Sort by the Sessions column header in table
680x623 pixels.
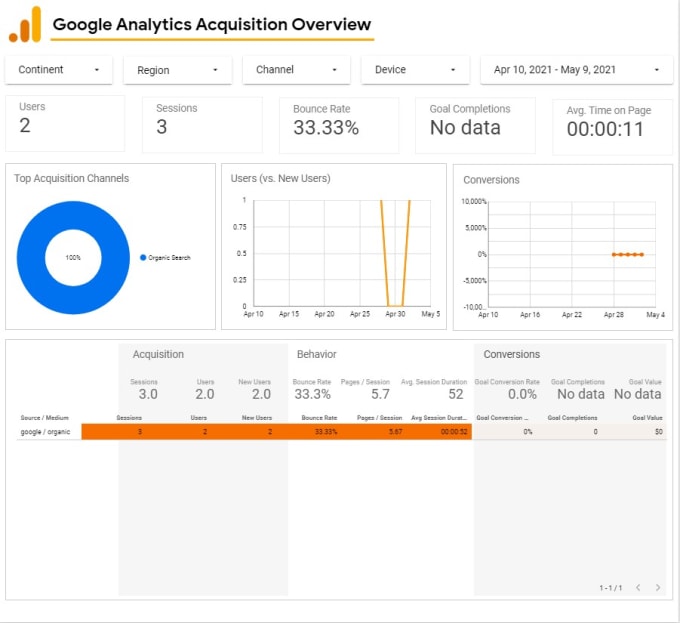click(129, 418)
